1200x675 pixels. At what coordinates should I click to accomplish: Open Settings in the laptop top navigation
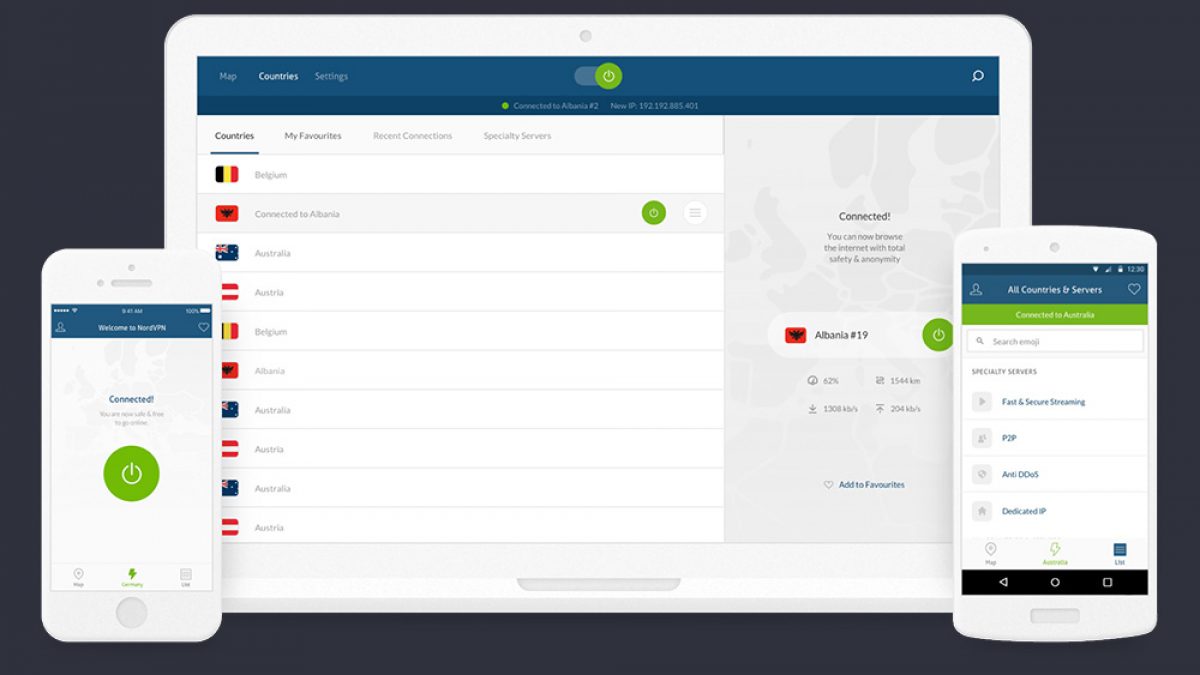click(331, 76)
